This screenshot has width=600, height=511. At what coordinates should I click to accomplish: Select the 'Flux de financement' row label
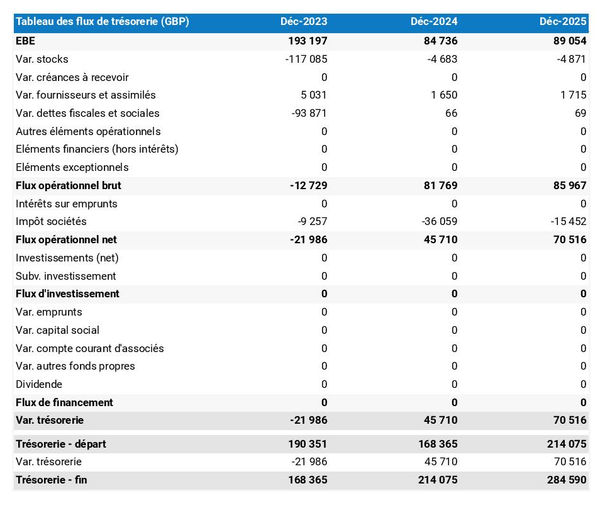coord(64,402)
